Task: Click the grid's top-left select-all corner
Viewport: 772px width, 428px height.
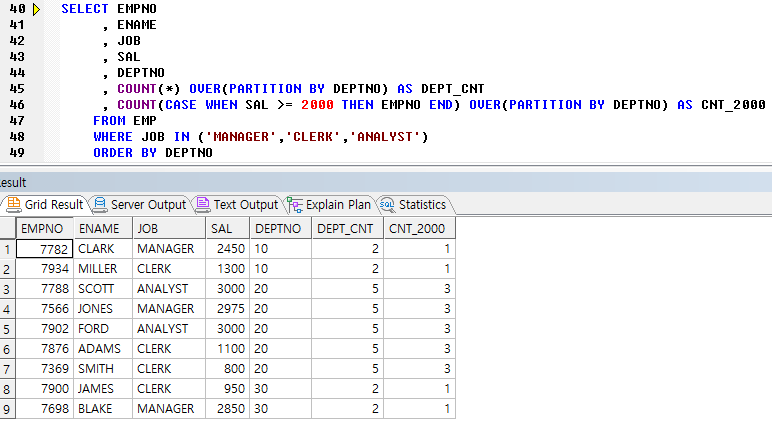Action: coord(7,229)
